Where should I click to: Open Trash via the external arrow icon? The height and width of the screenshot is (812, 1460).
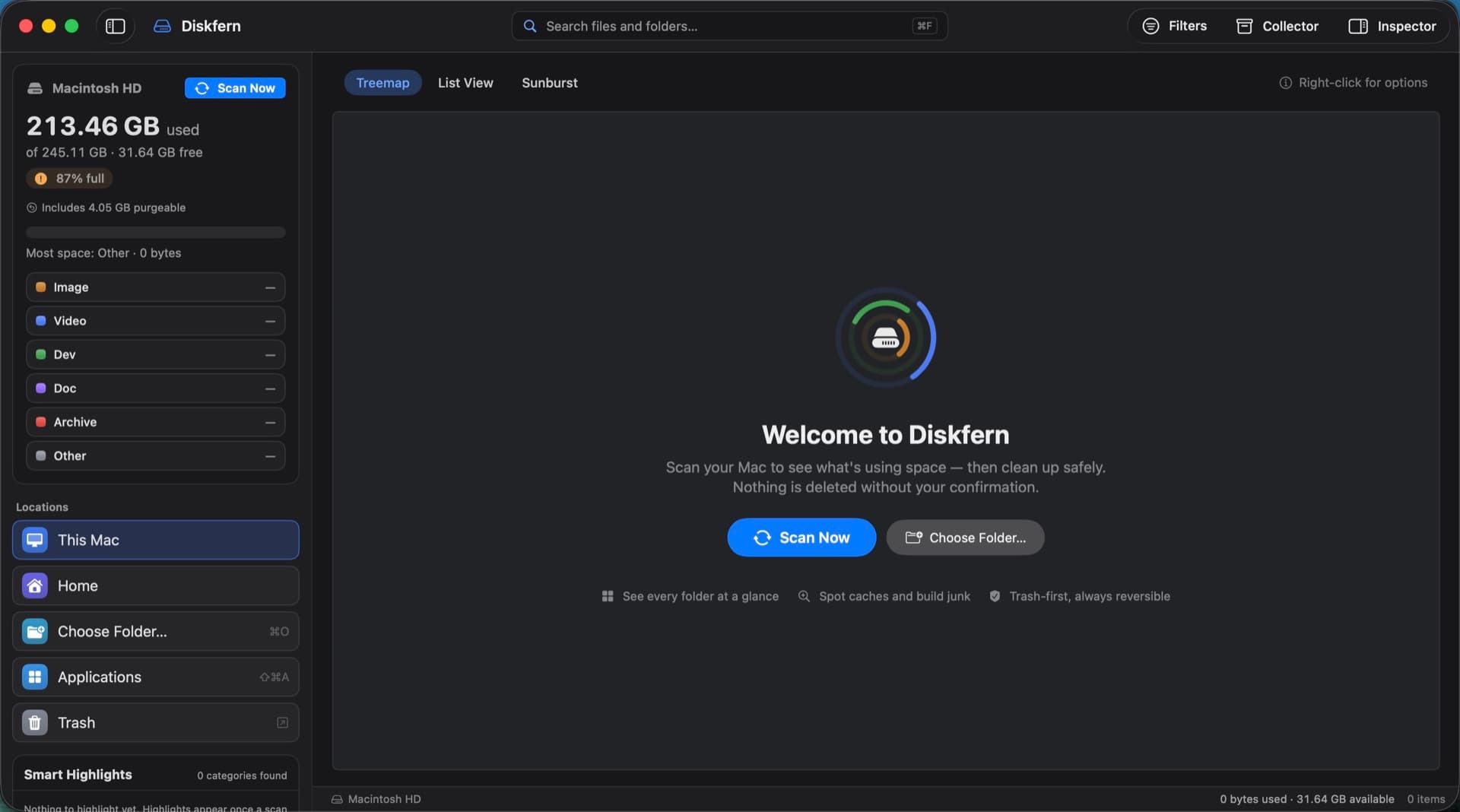pos(282,722)
